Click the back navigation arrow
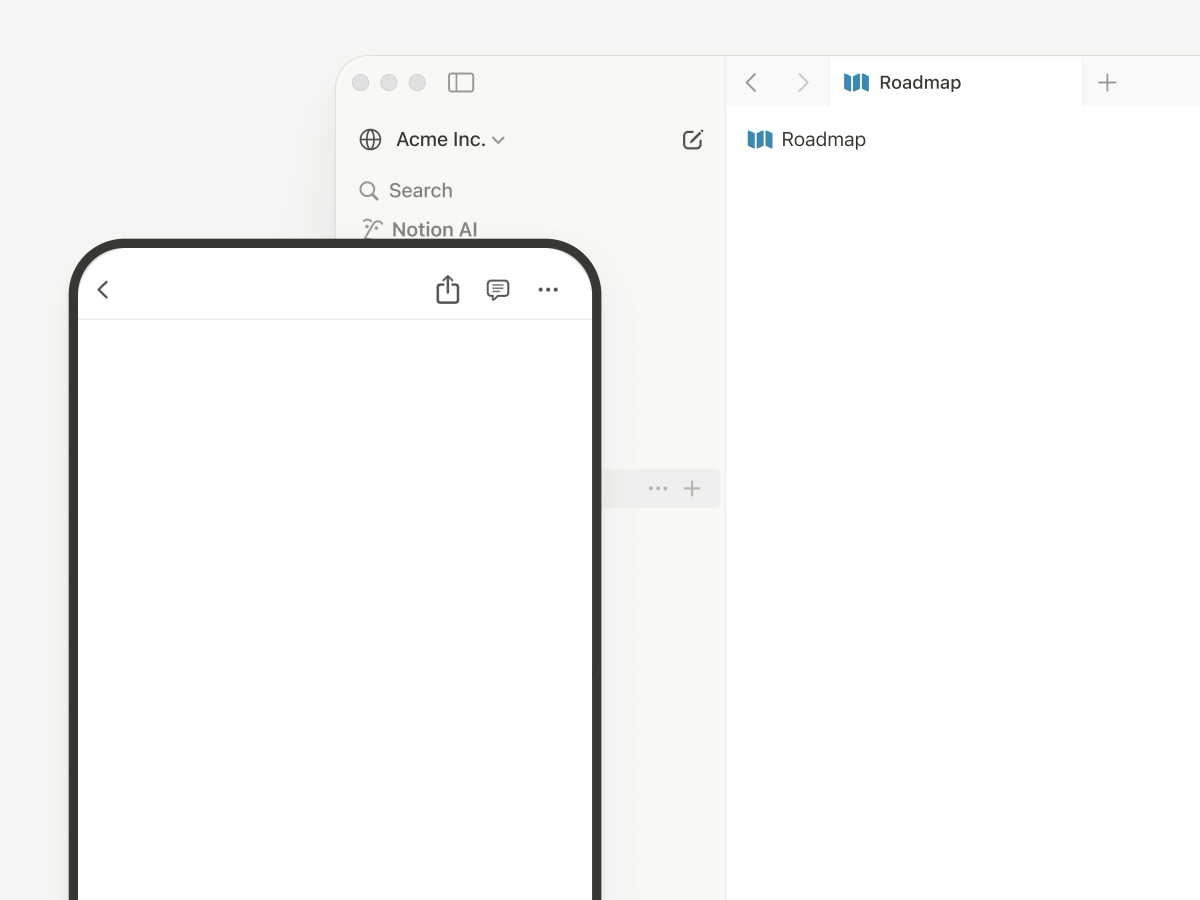This screenshot has height=900, width=1200. 751,82
